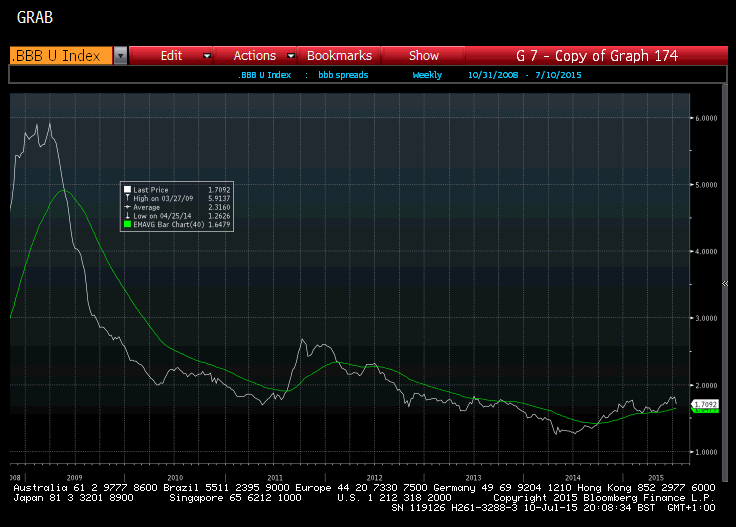The width and height of the screenshot is (736, 527).
Task: Click the High marker icon in legend
Action: click(127, 198)
